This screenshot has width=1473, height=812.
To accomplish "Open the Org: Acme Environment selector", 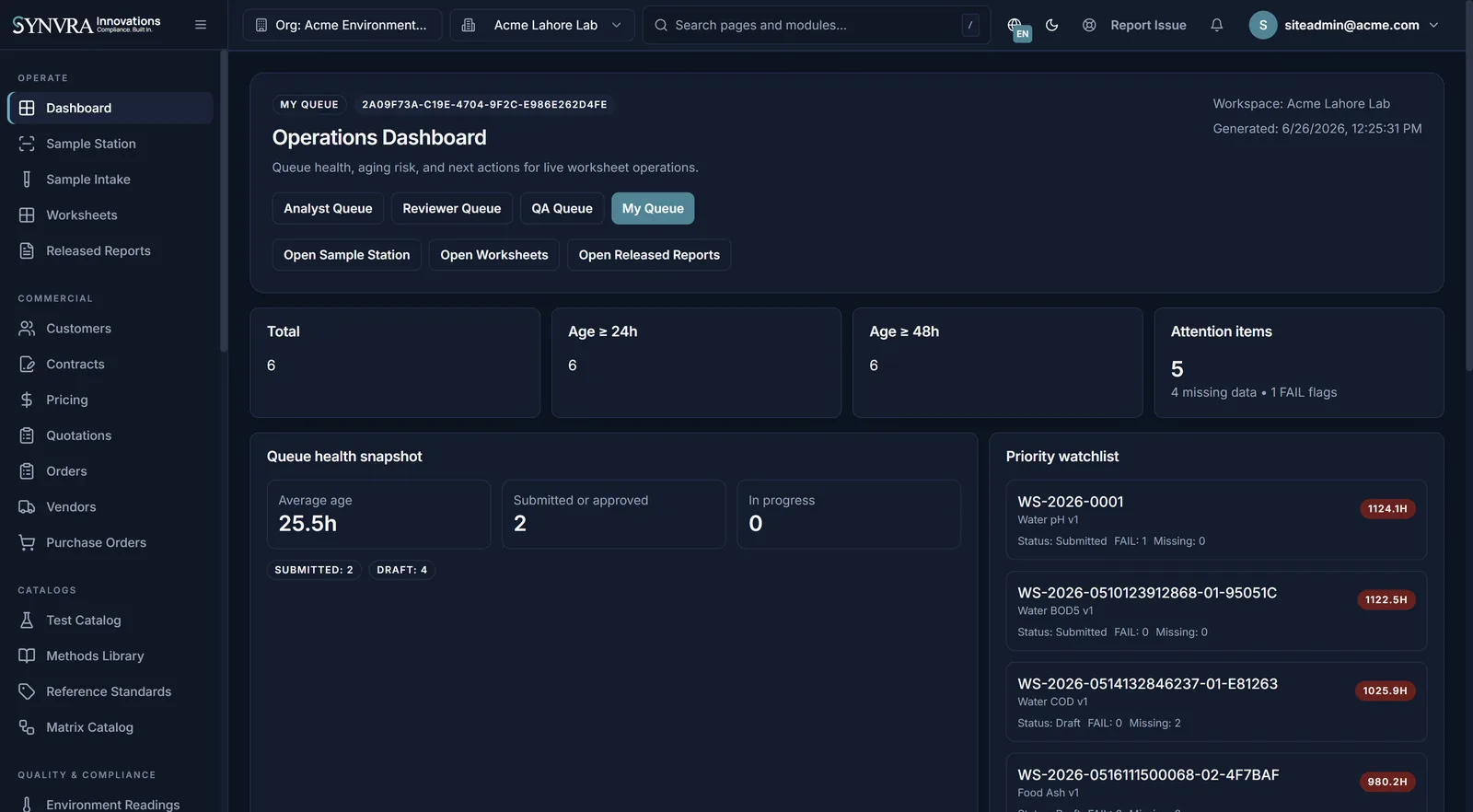I will [342, 25].
